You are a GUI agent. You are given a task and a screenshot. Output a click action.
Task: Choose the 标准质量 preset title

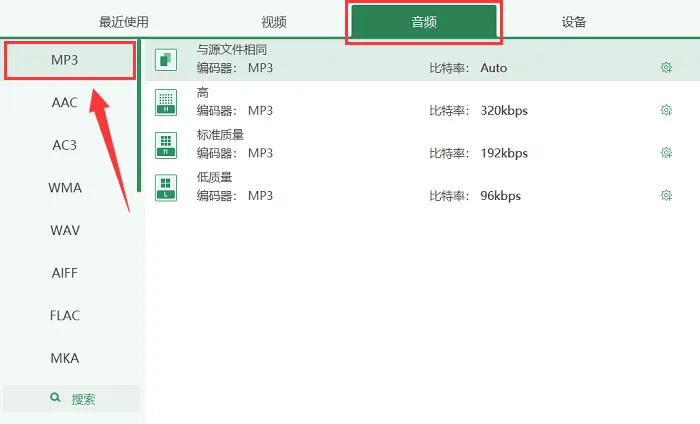[220, 135]
